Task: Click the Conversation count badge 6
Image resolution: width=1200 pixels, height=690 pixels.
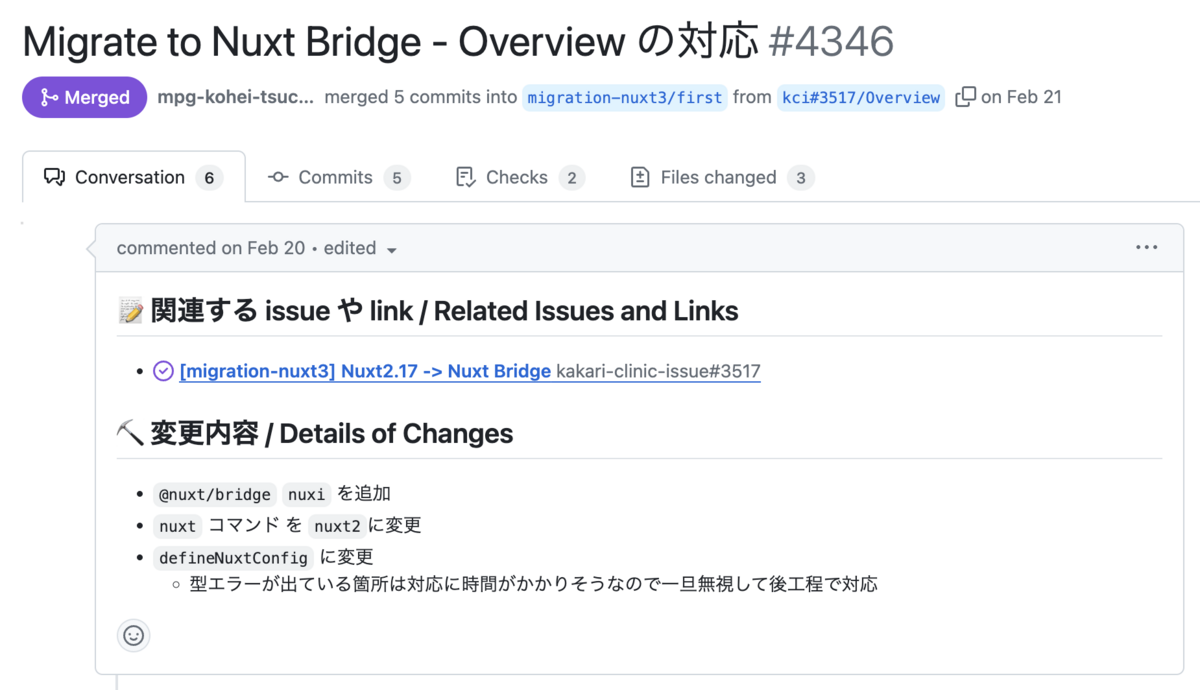Action: (x=209, y=178)
